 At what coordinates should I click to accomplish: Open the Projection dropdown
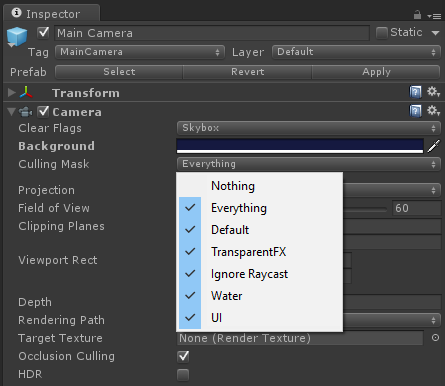(x=392, y=190)
